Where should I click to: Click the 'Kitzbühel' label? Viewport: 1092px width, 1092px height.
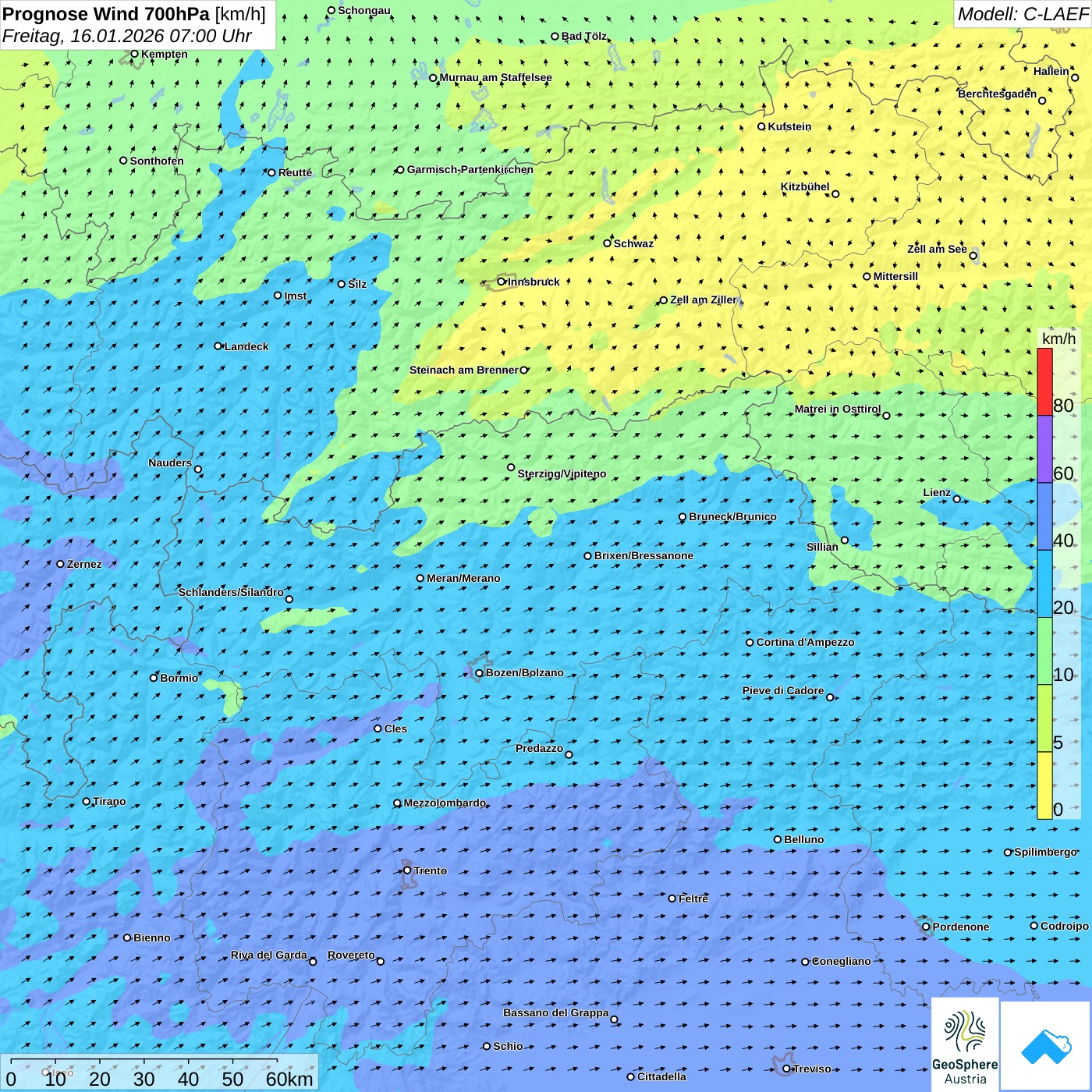805,187
